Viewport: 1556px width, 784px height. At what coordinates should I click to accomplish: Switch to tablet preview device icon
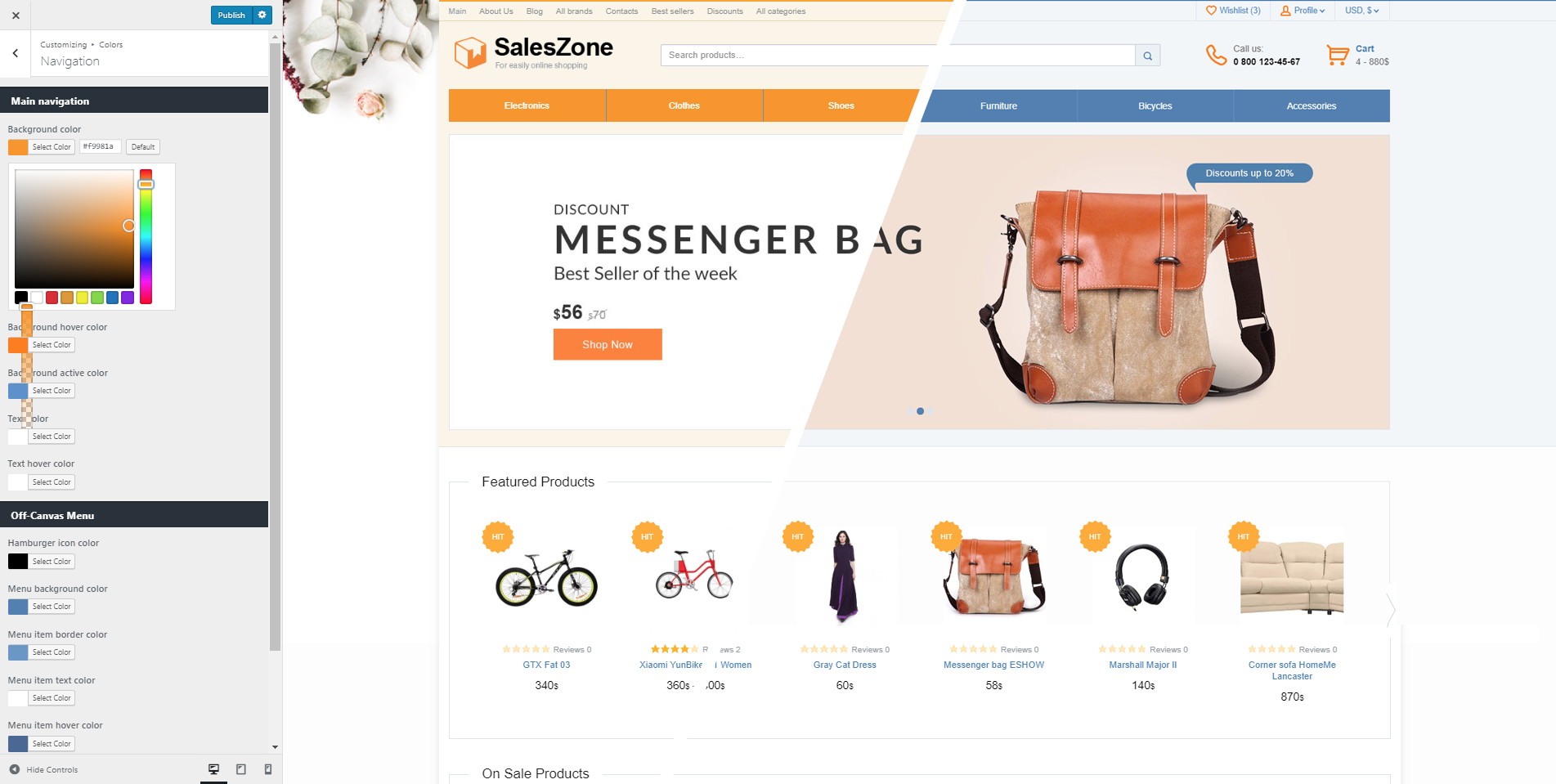[x=241, y=769]
